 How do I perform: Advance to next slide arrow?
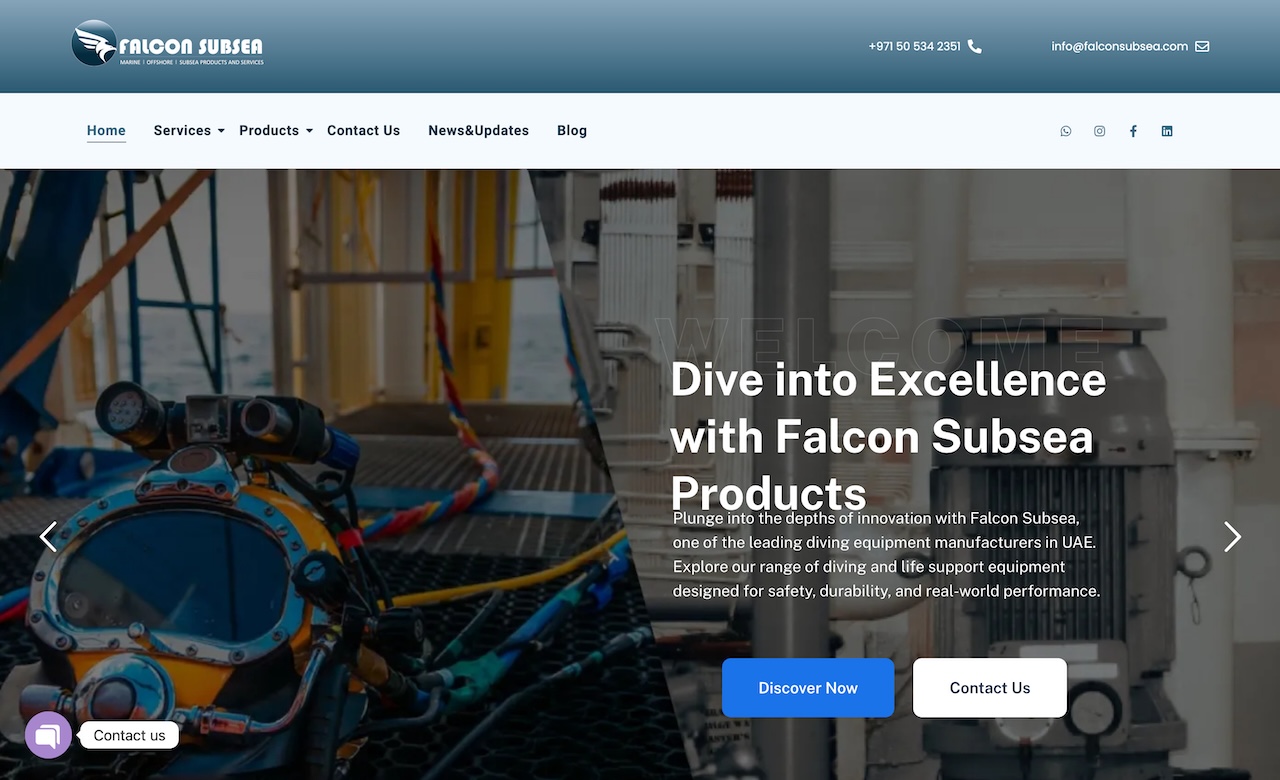click(x=1232, y=537)
